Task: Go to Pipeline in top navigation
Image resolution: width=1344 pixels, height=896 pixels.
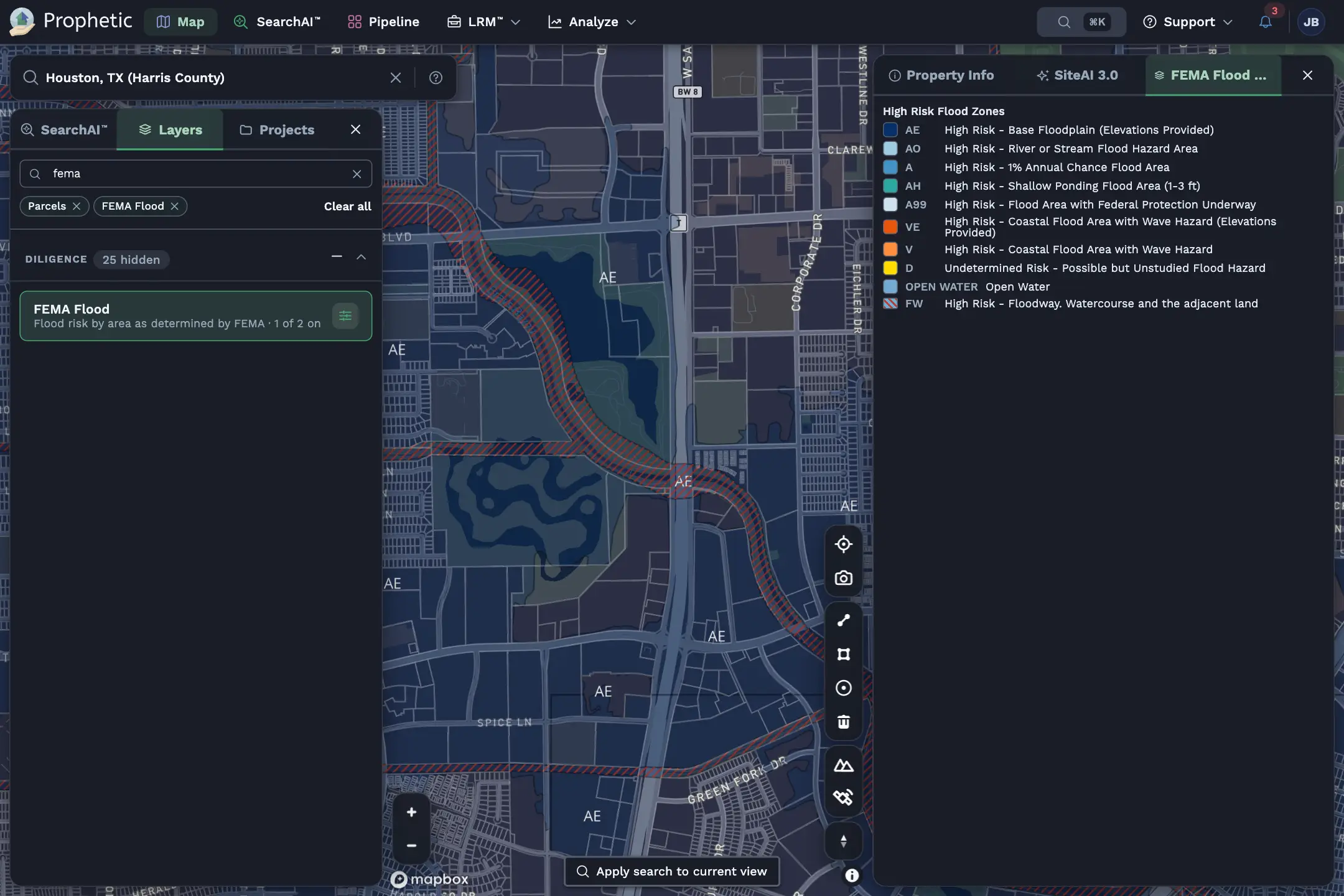Action: (383, 22)
